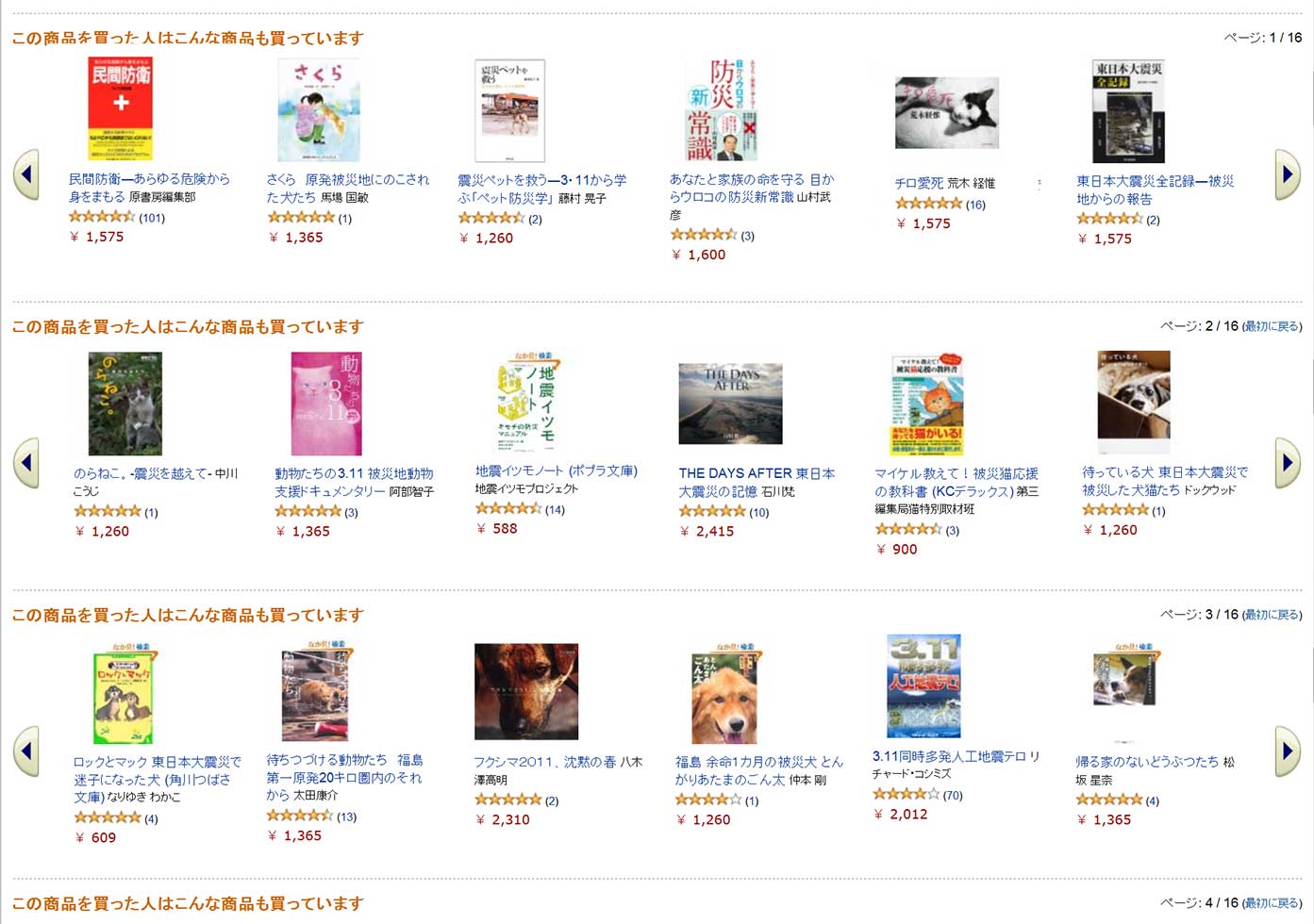Open 地震イツモノート title link

[x=557, y=470]
